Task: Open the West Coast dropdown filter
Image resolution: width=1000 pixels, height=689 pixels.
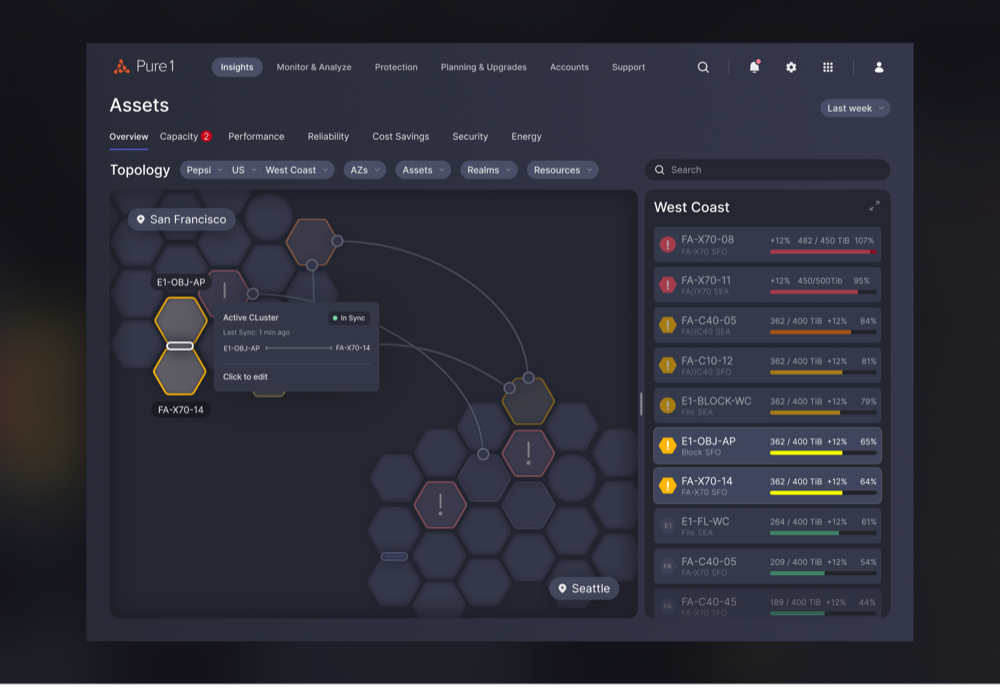Action: point(297,170)
